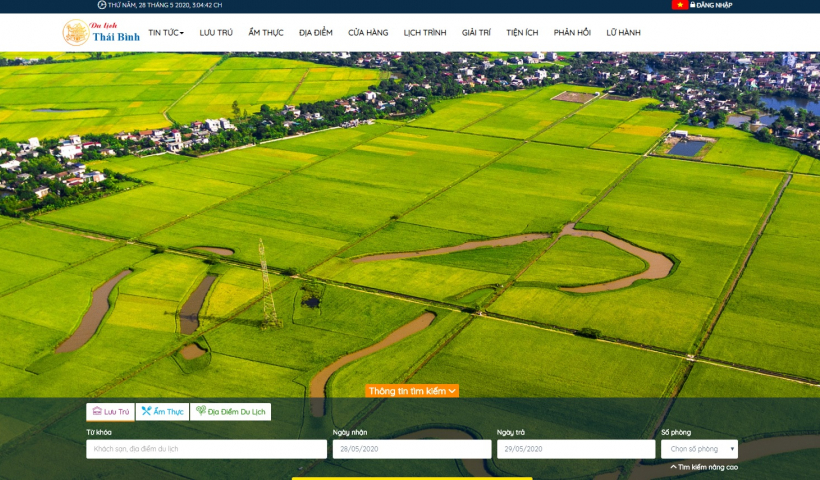Open the Lưu Trú menu item

(216, 33)
